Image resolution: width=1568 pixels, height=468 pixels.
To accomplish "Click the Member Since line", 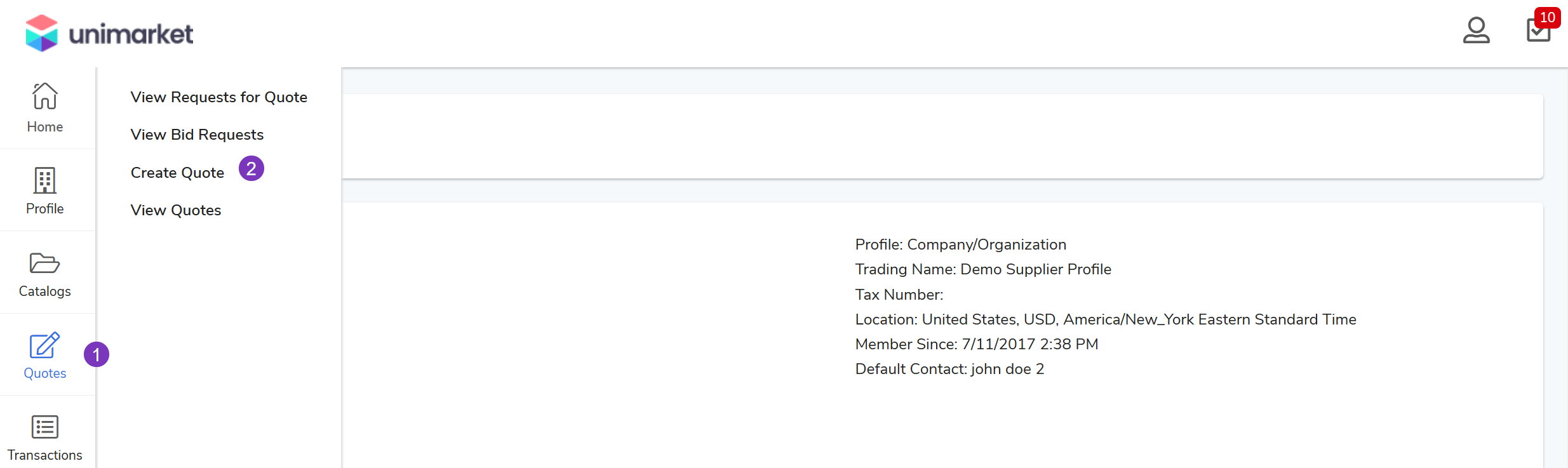I will pos(976,344).
